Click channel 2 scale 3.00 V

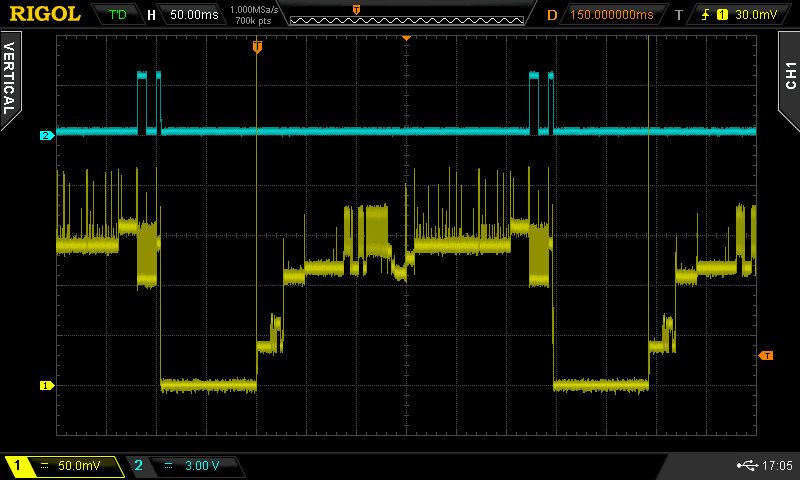202,466
